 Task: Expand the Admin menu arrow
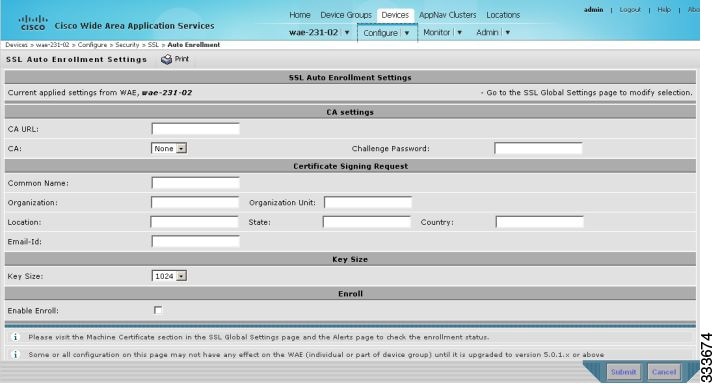tap(507, 32)
